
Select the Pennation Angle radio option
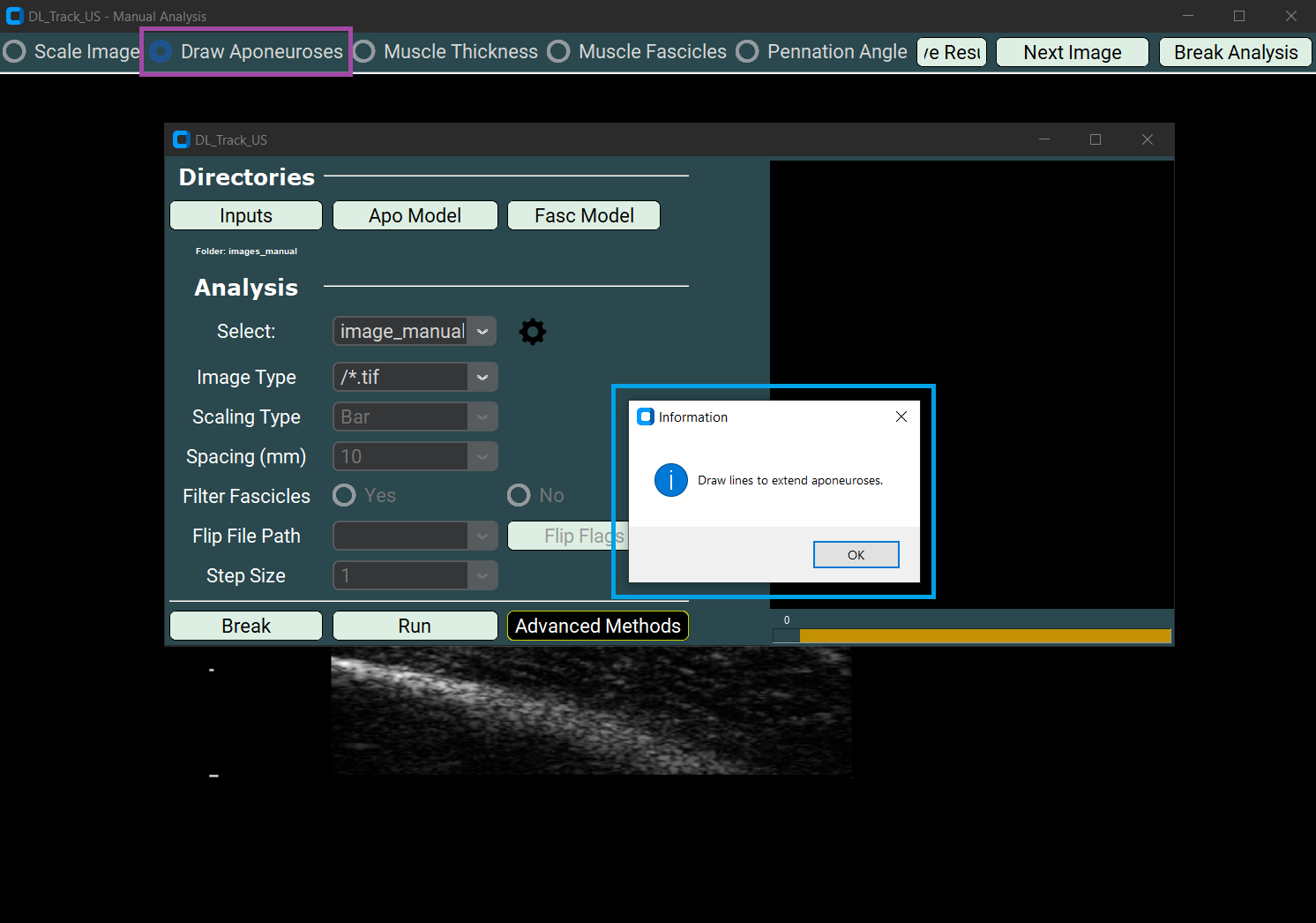(x=747, y=52)
